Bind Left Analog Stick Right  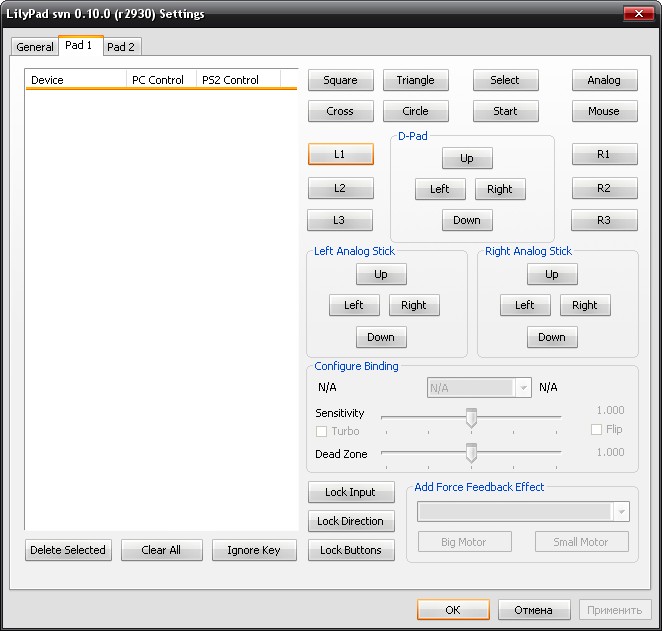tap(414, 305)
